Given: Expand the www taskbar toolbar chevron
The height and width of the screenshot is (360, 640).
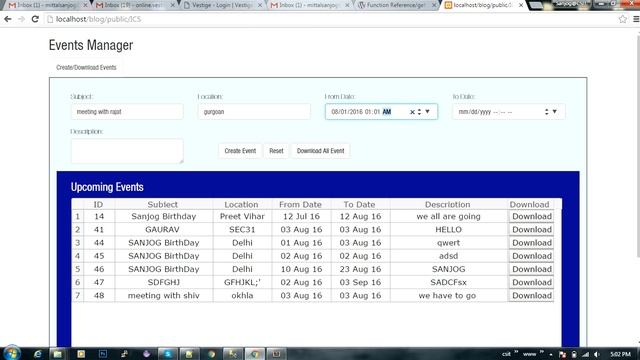Looking at the screenshot, I should point(542,352).
